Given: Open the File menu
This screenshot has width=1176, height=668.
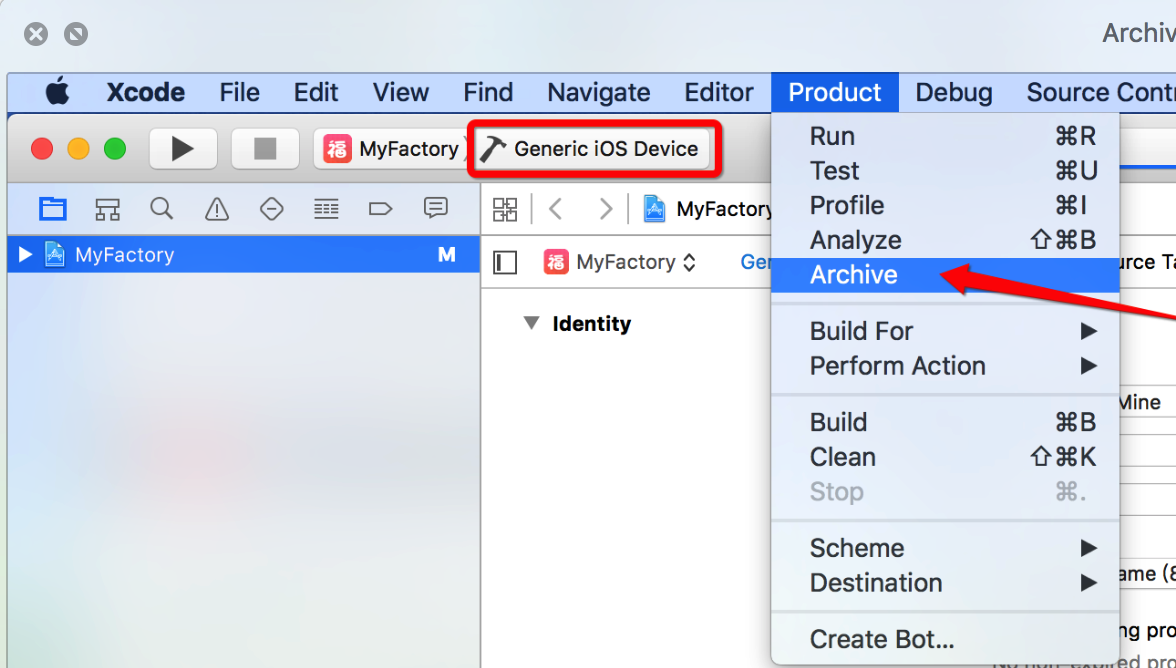Looking at the screenshot, I should (239, 92).
